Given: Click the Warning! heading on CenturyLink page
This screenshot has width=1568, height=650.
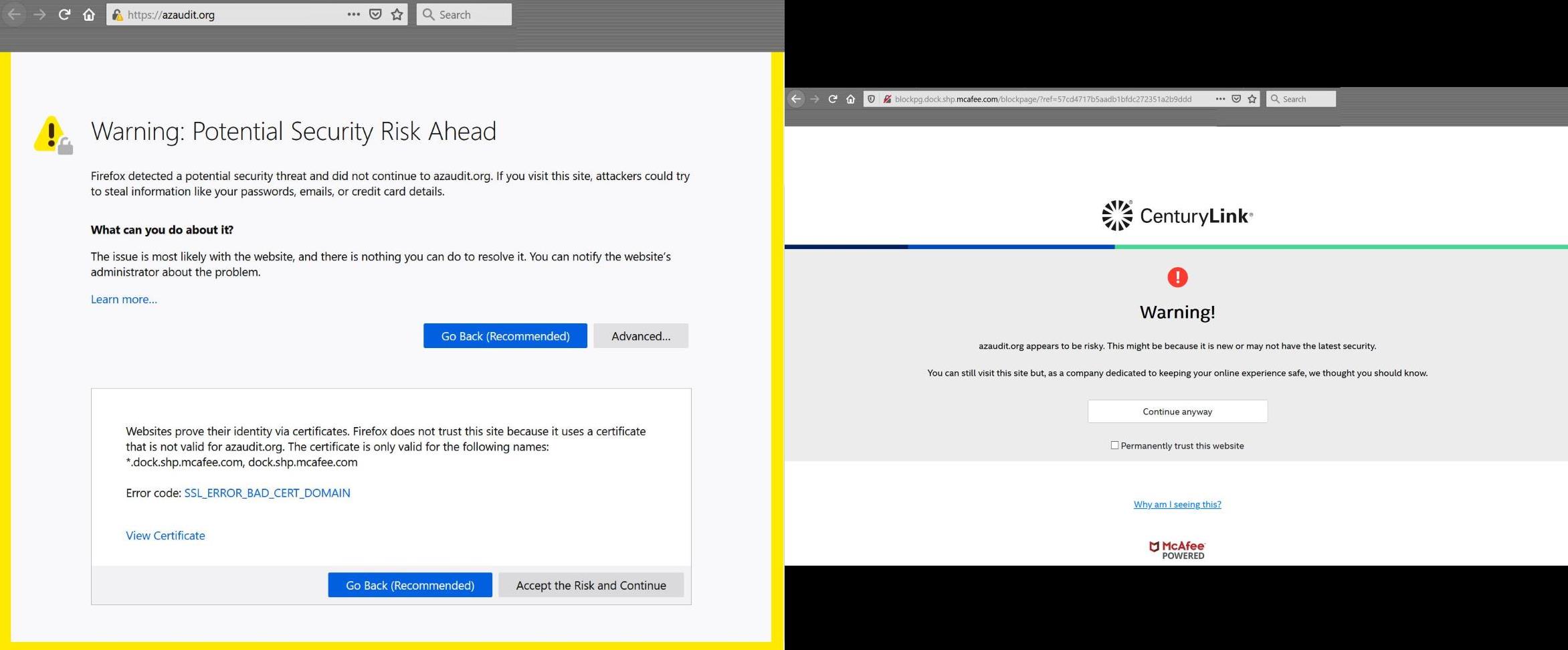Looking at the screenshot, I should (x=1177, y=312).
